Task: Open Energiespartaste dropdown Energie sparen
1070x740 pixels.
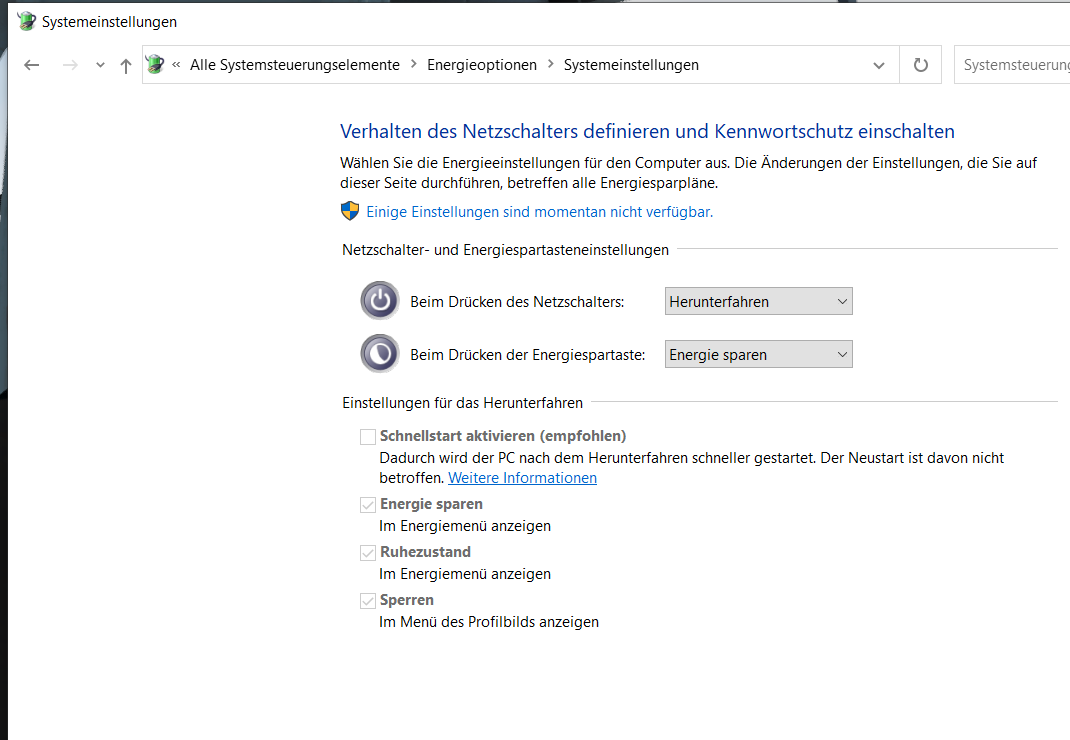Action: 759,354
